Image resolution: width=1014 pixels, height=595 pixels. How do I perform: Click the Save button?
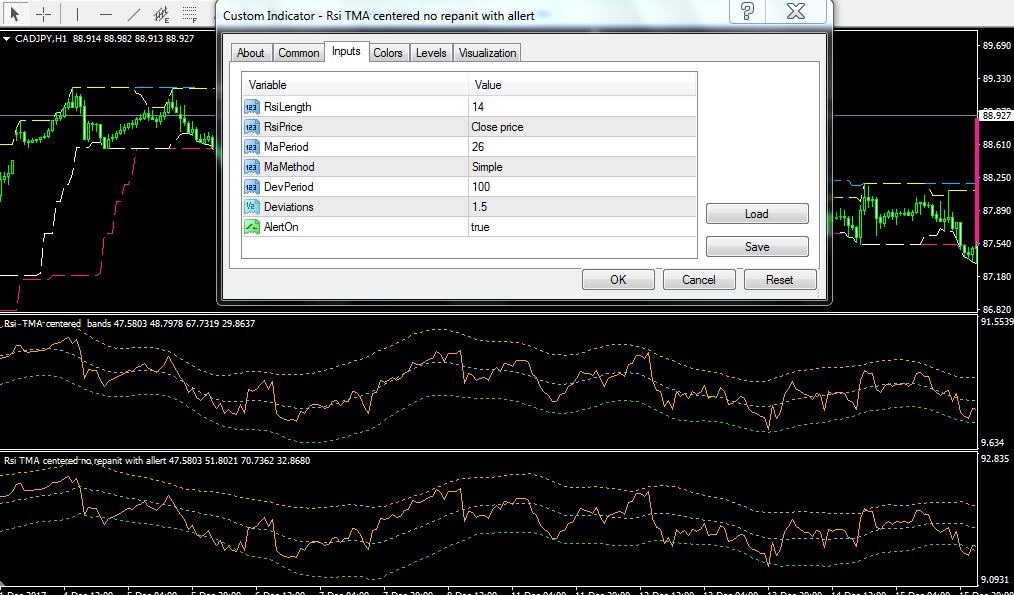click(757, 246)
